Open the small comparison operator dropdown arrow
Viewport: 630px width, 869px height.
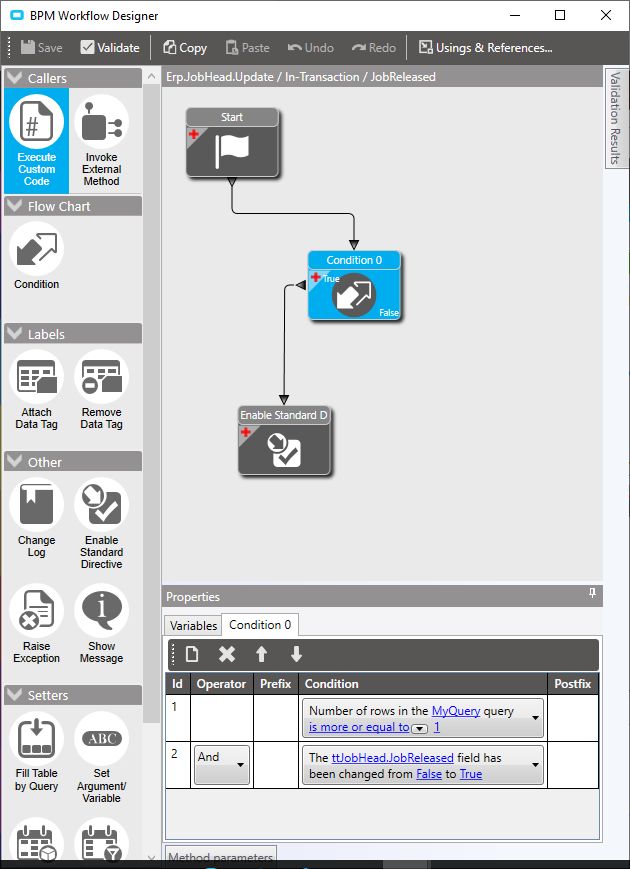click(x=419, y=729)
